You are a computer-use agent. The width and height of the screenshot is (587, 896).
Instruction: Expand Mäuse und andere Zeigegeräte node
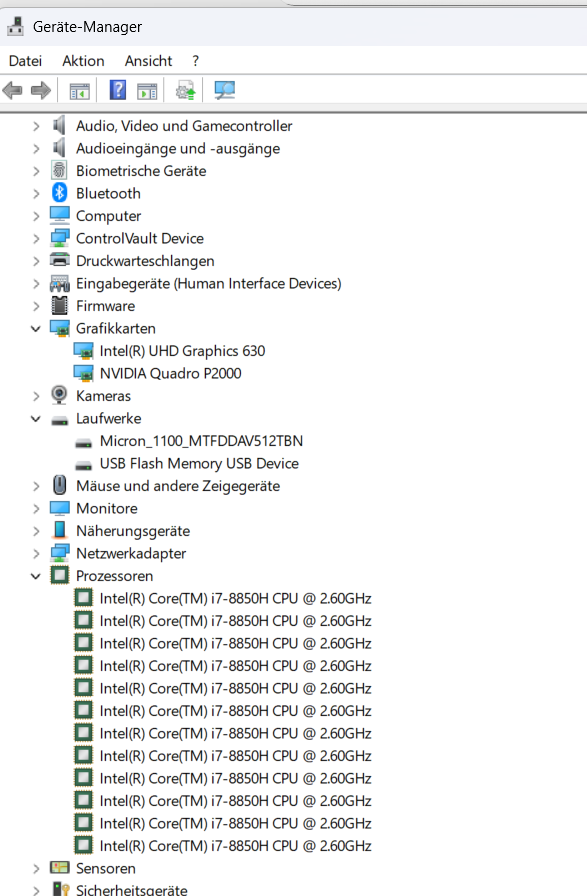(x=36, y=486)
